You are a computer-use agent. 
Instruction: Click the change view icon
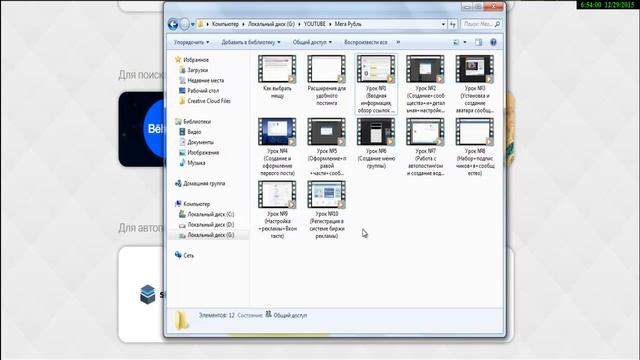point(456,42)
